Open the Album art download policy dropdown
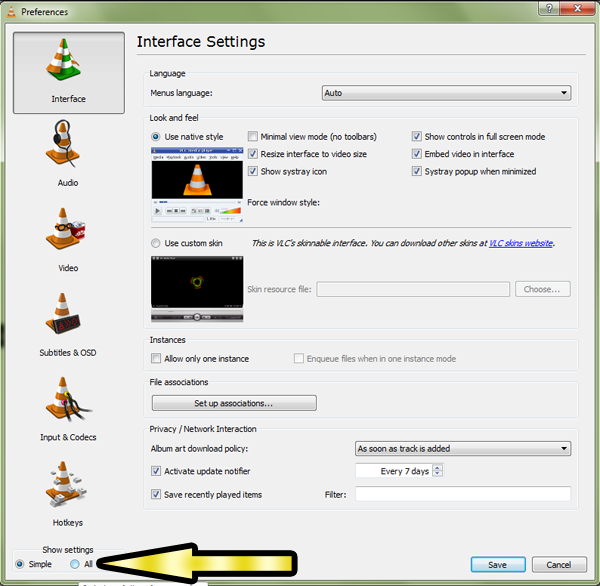 463,449
